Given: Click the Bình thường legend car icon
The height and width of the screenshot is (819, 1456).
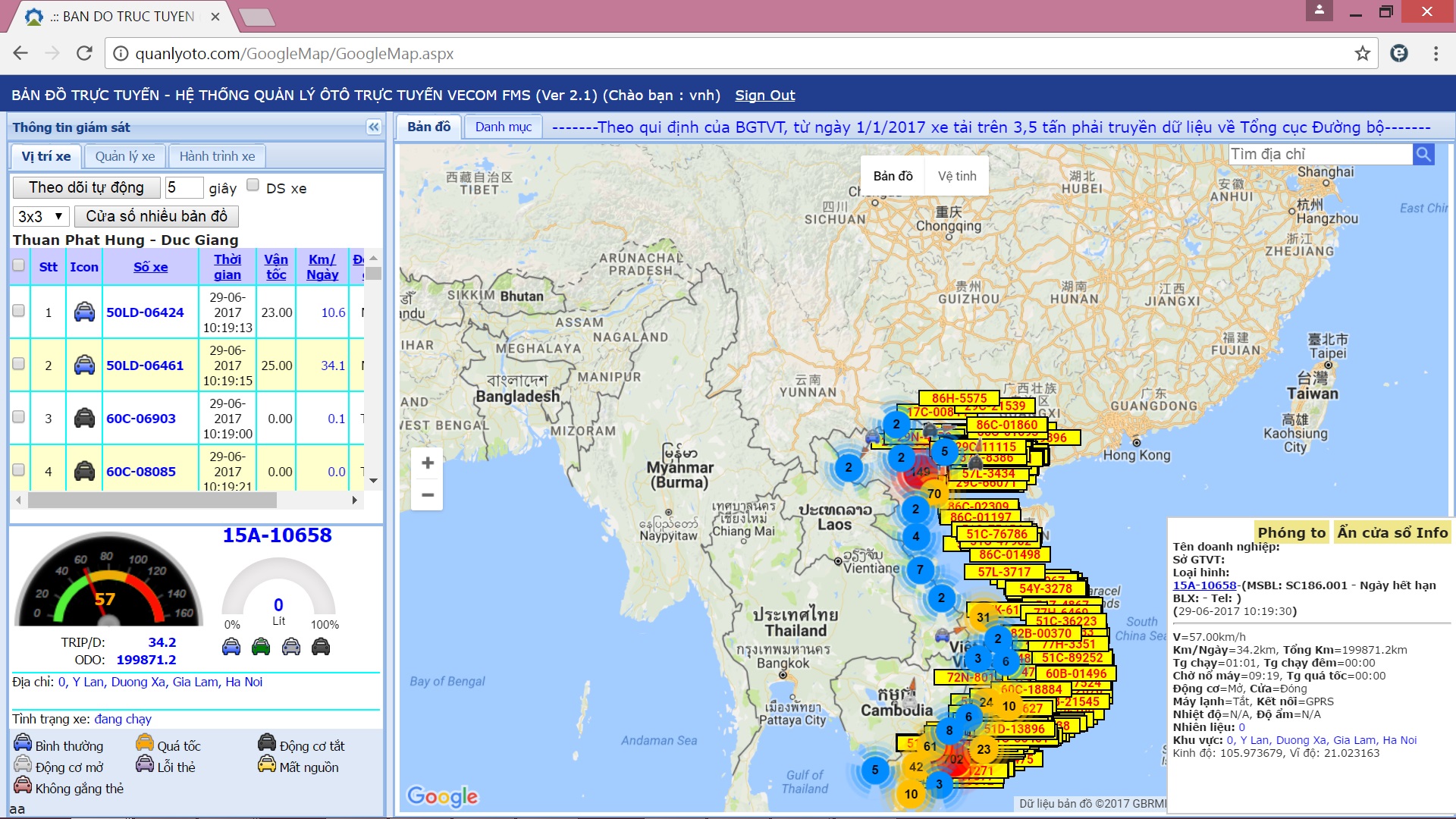Looking at the screenshot, I should (23, 742).
